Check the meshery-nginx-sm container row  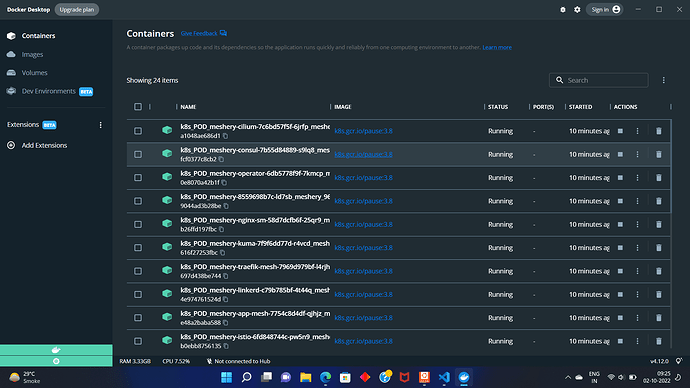tap(138, 224)
